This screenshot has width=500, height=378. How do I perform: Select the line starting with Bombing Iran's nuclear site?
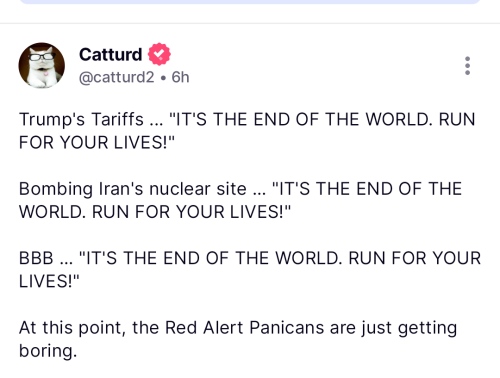[240, 189]
